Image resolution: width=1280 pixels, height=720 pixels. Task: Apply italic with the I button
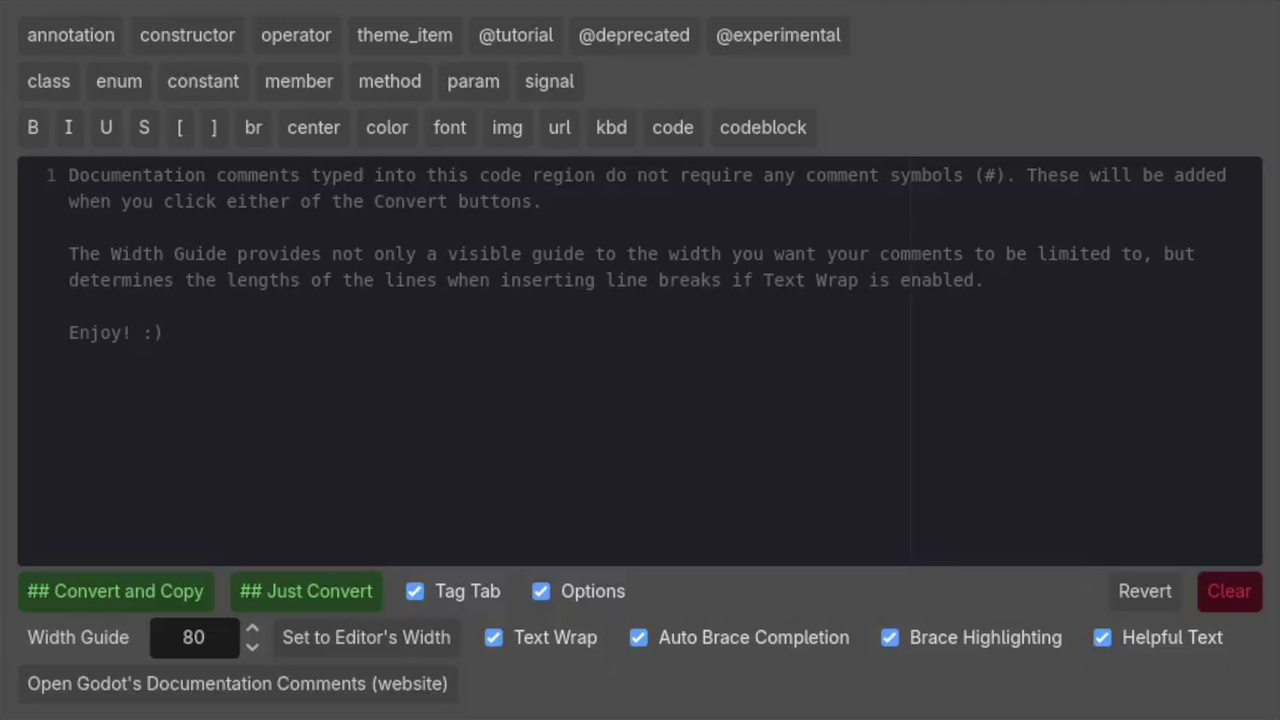coord(68,127)
